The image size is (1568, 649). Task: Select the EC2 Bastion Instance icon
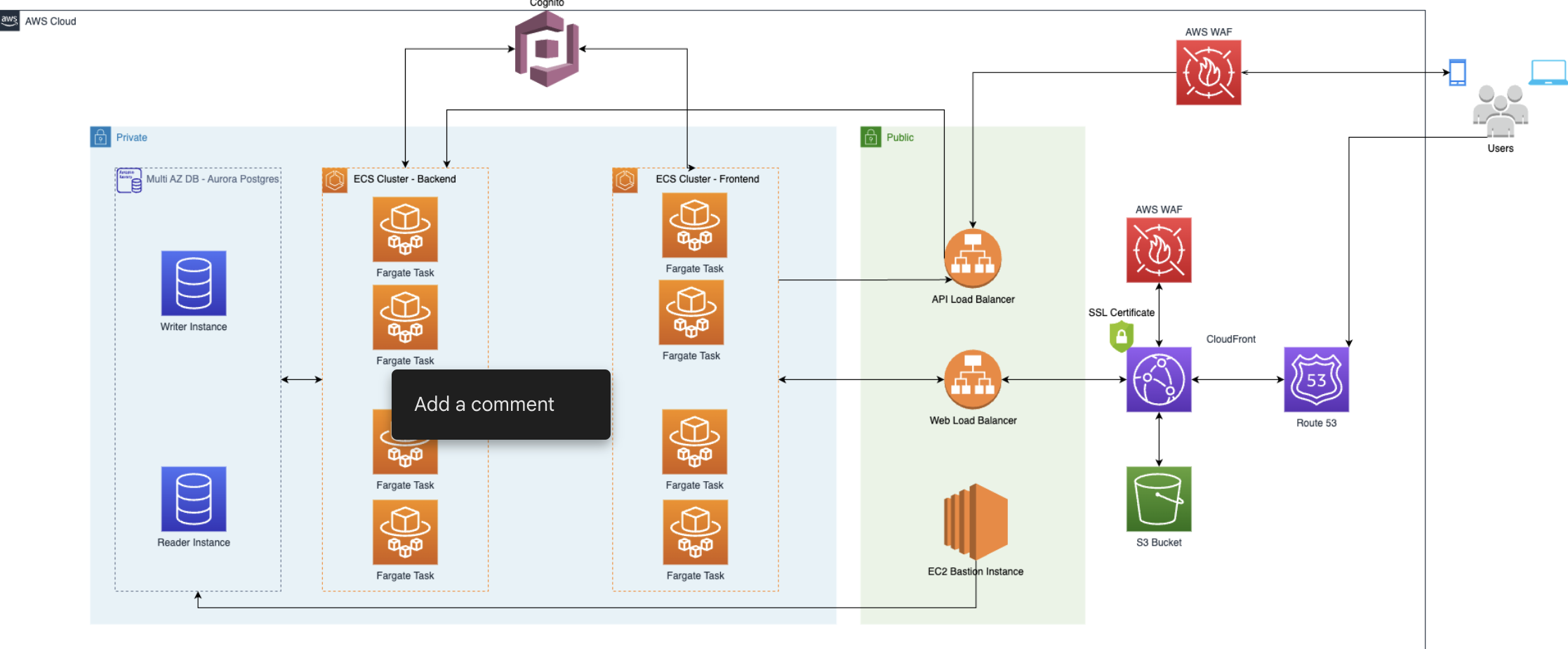pos(976,521)
